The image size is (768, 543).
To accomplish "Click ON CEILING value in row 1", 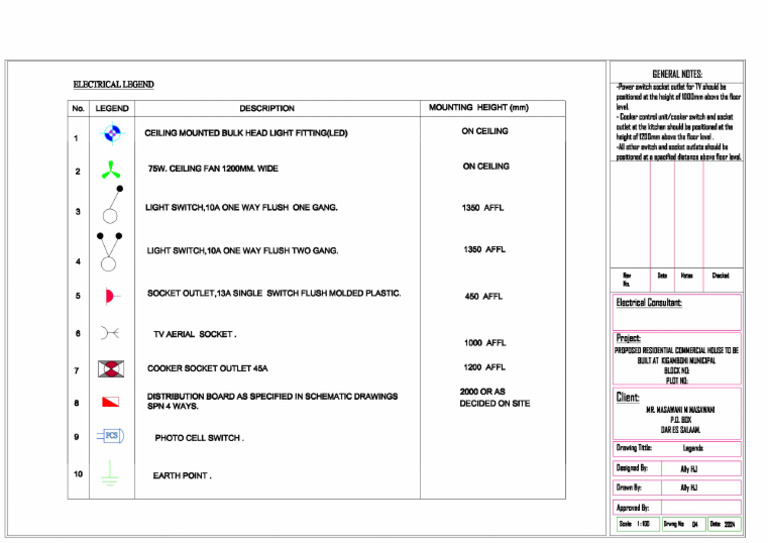I will click(484, 131).
